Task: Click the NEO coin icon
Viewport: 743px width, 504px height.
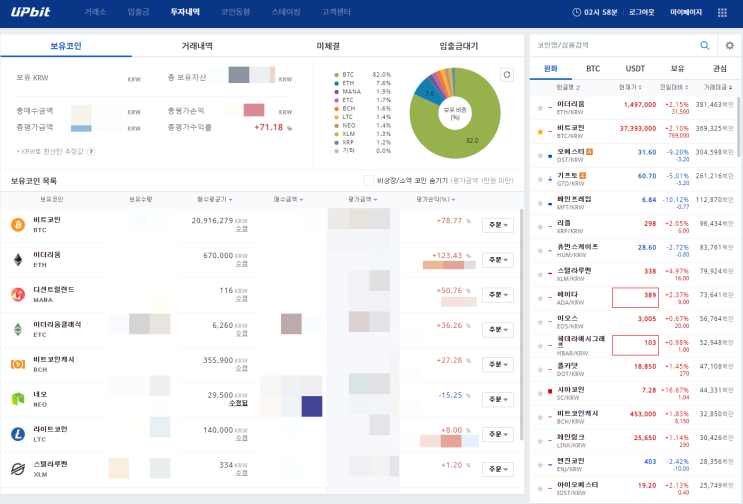Action: tap(18, 399)
